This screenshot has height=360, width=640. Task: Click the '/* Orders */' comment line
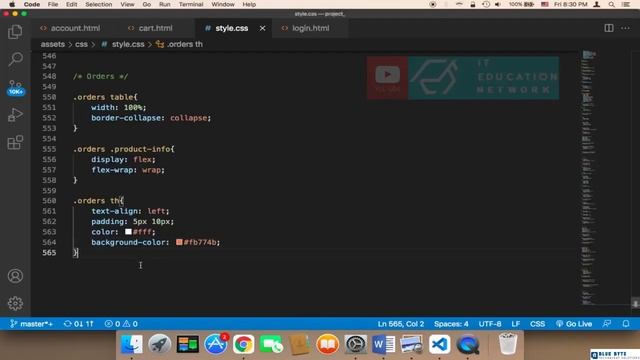(100, 76)
